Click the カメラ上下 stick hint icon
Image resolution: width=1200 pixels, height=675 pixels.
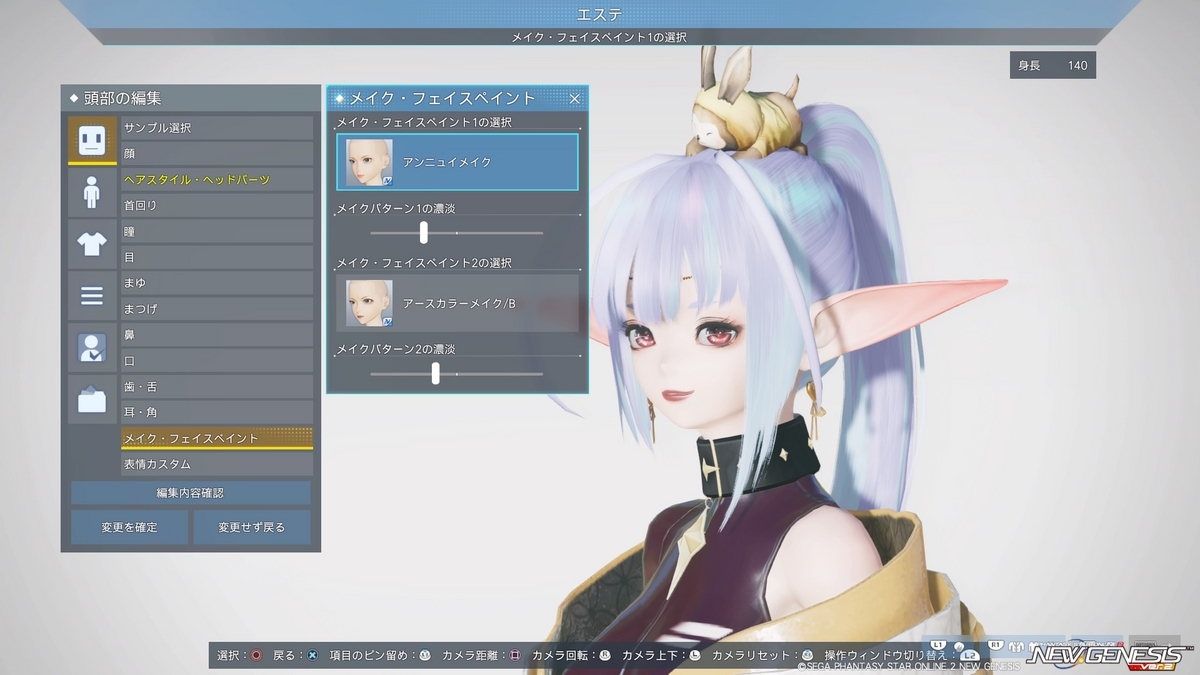pyautogui.click(x=694, y=655)
